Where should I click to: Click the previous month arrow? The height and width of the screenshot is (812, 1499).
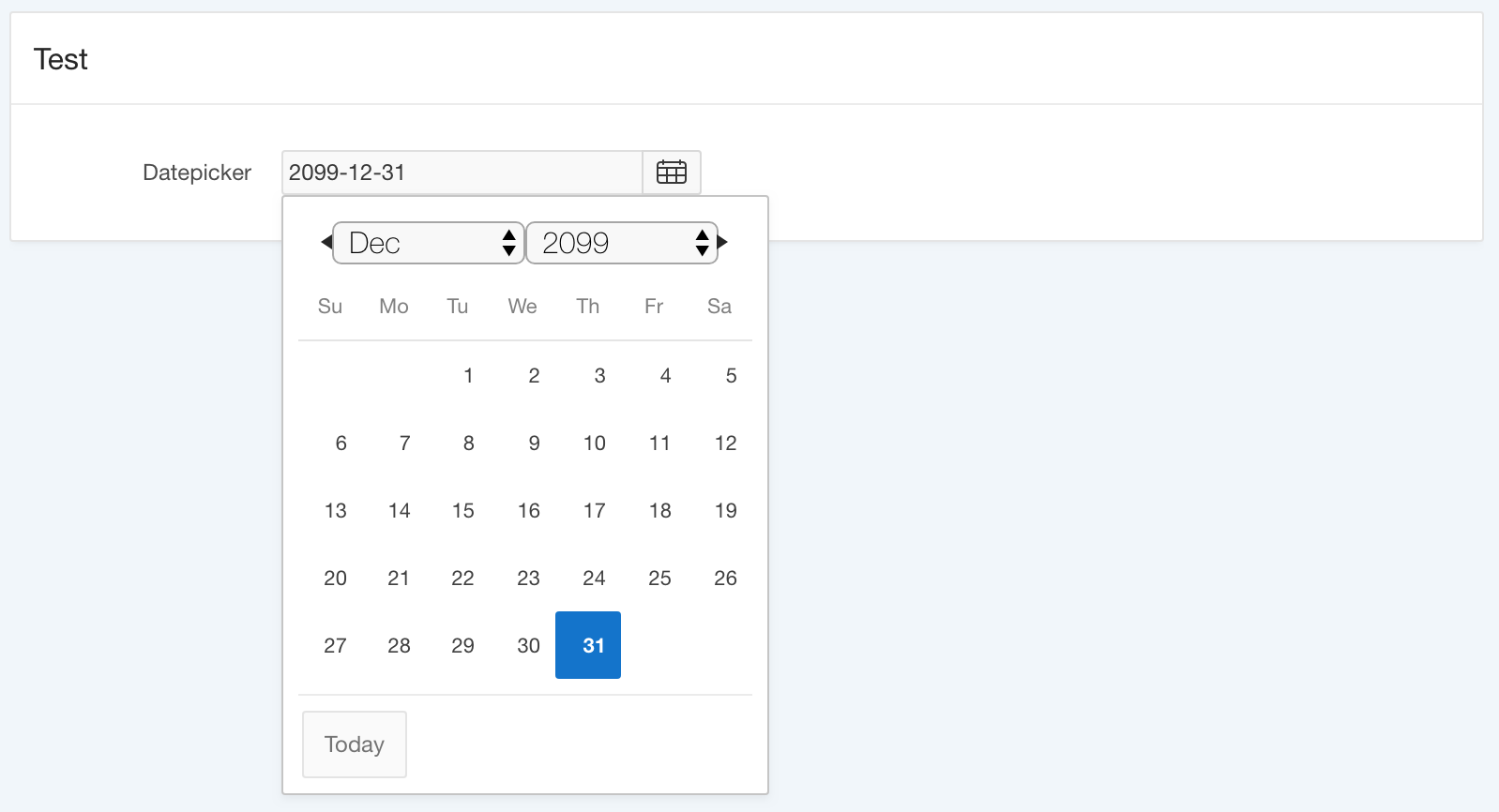(326, 242)
